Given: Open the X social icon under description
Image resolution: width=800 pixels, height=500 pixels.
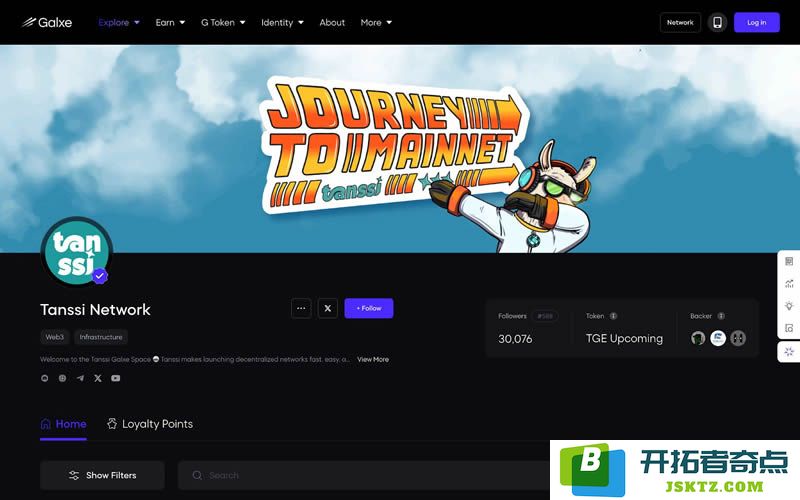Looking at the screenshot, I should [98, 378].
